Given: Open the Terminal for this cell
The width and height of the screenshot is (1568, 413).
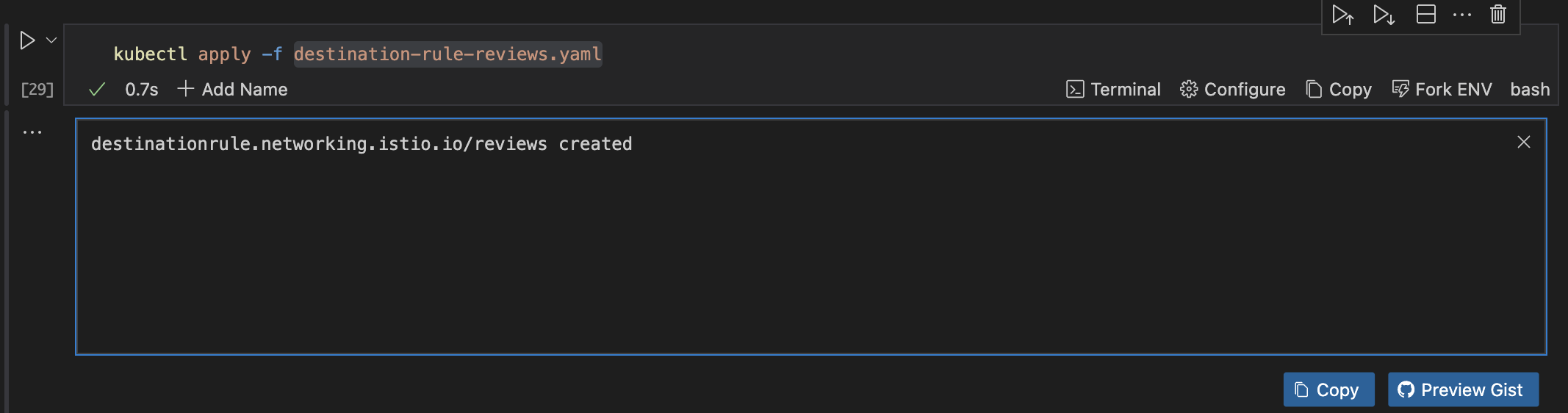Looking at the screenshot, I should pos(1113,90).
